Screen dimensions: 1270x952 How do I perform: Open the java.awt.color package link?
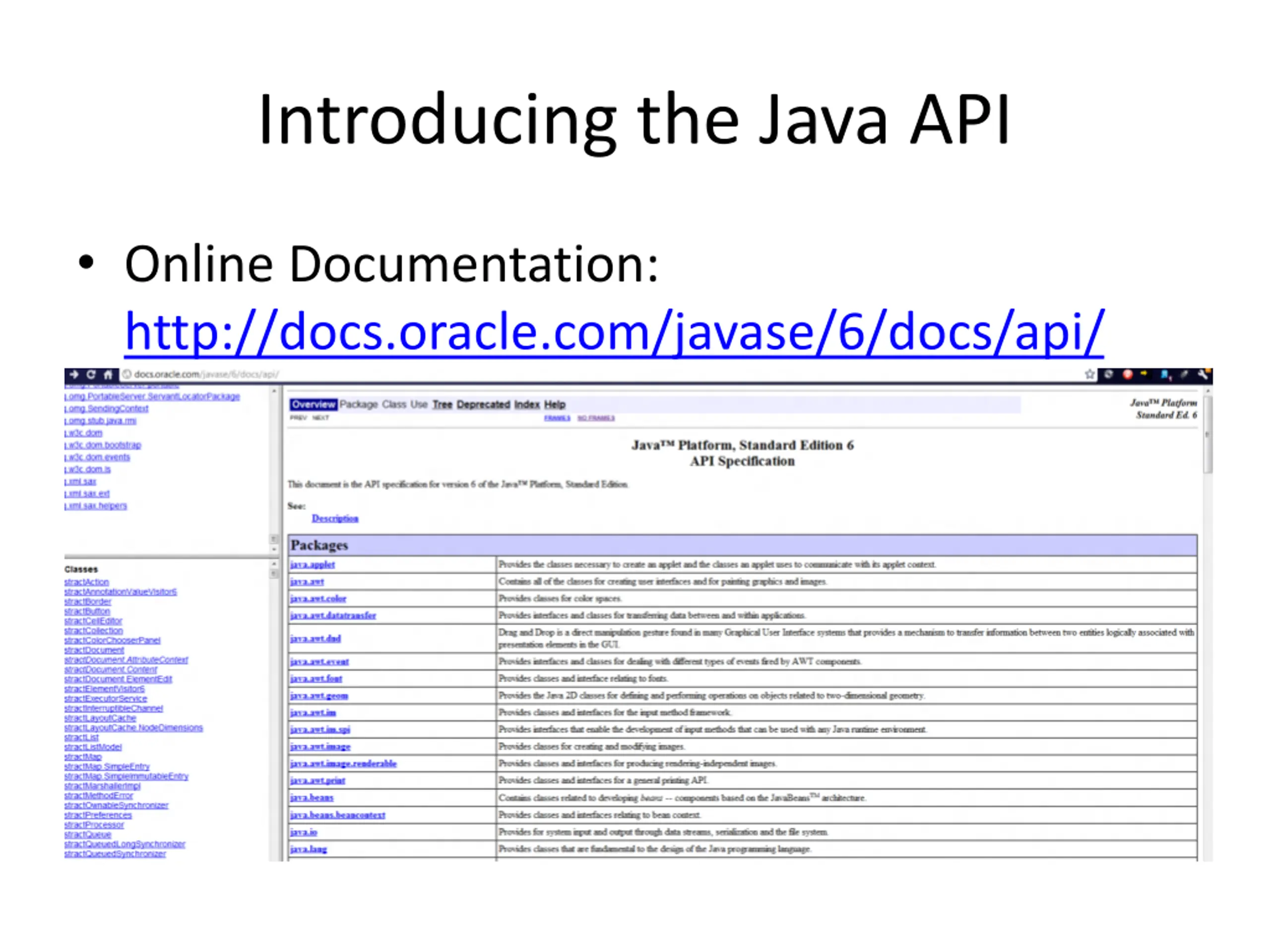click(x=318, y=598)
